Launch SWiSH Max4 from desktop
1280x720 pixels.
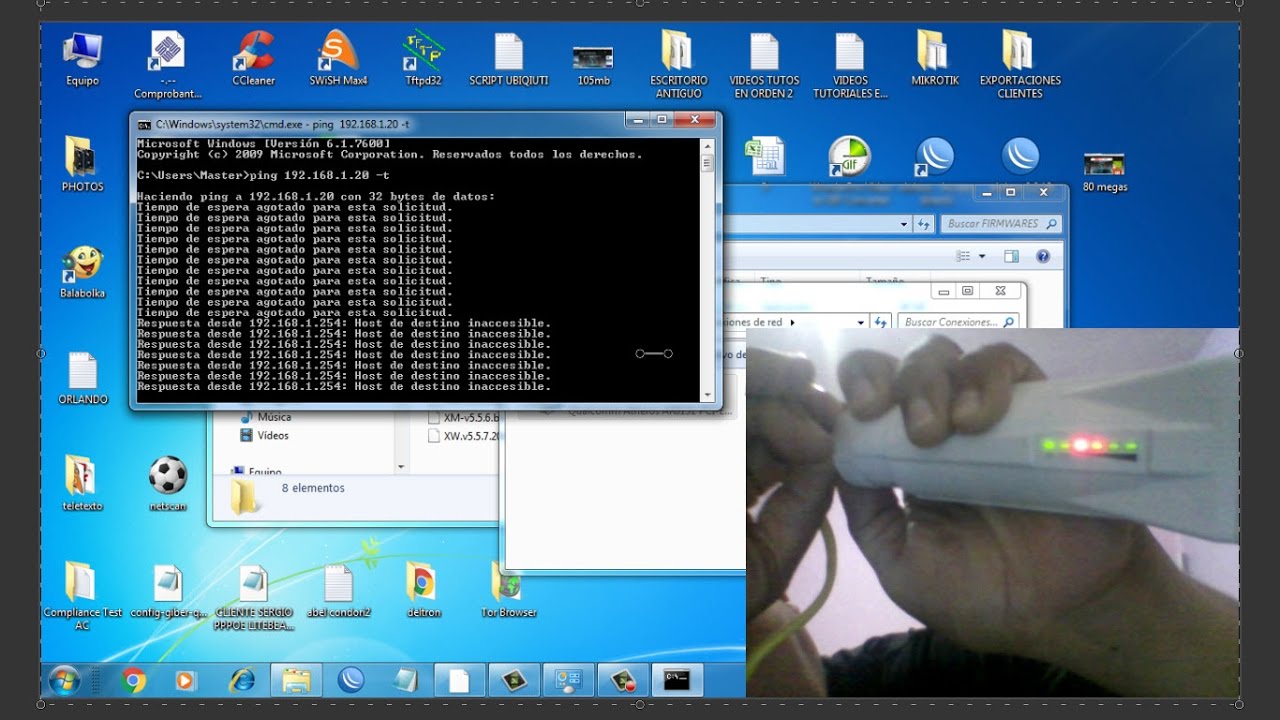tap(338, 58)
